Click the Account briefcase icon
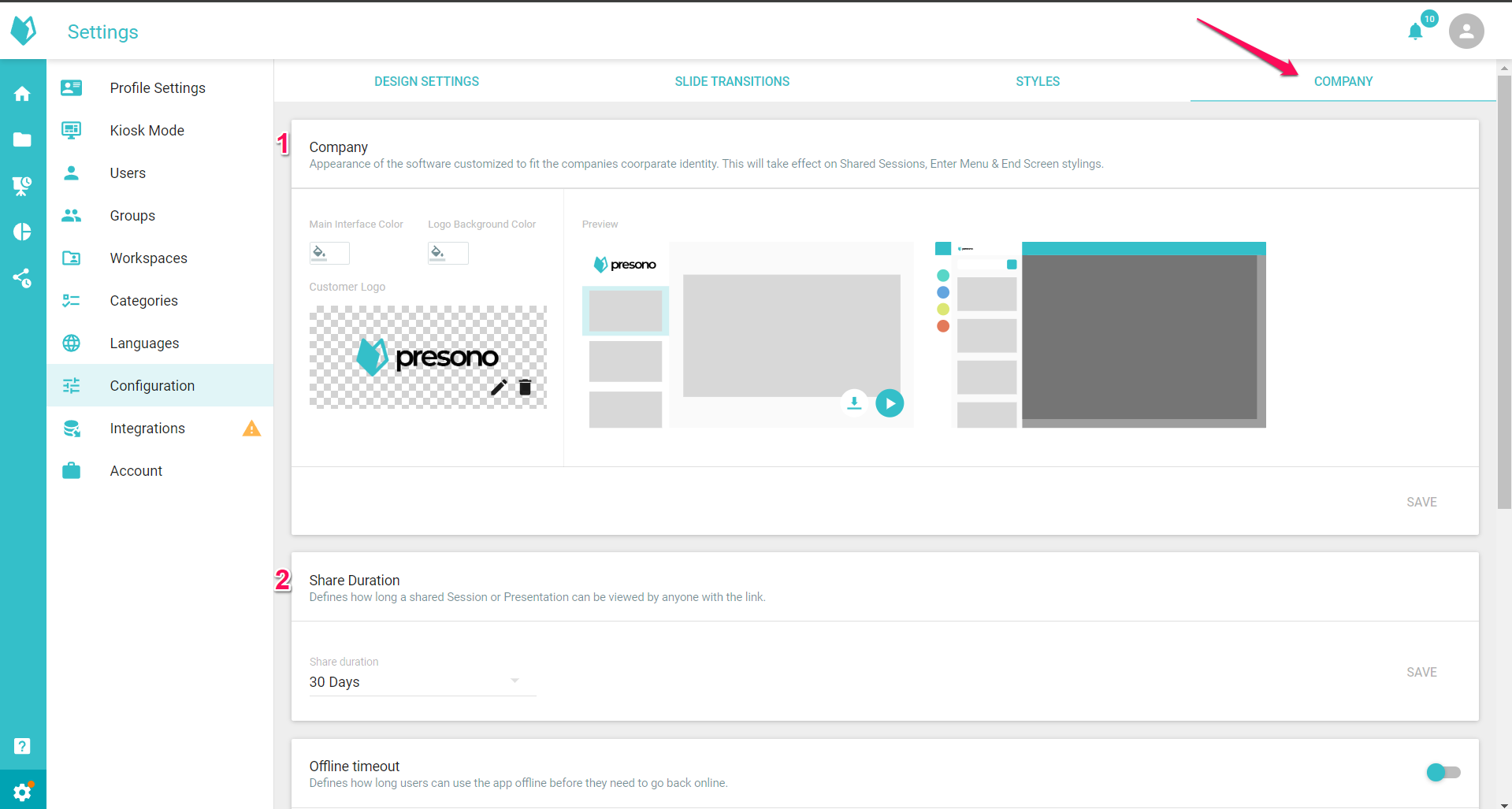 tap(72, 470)
